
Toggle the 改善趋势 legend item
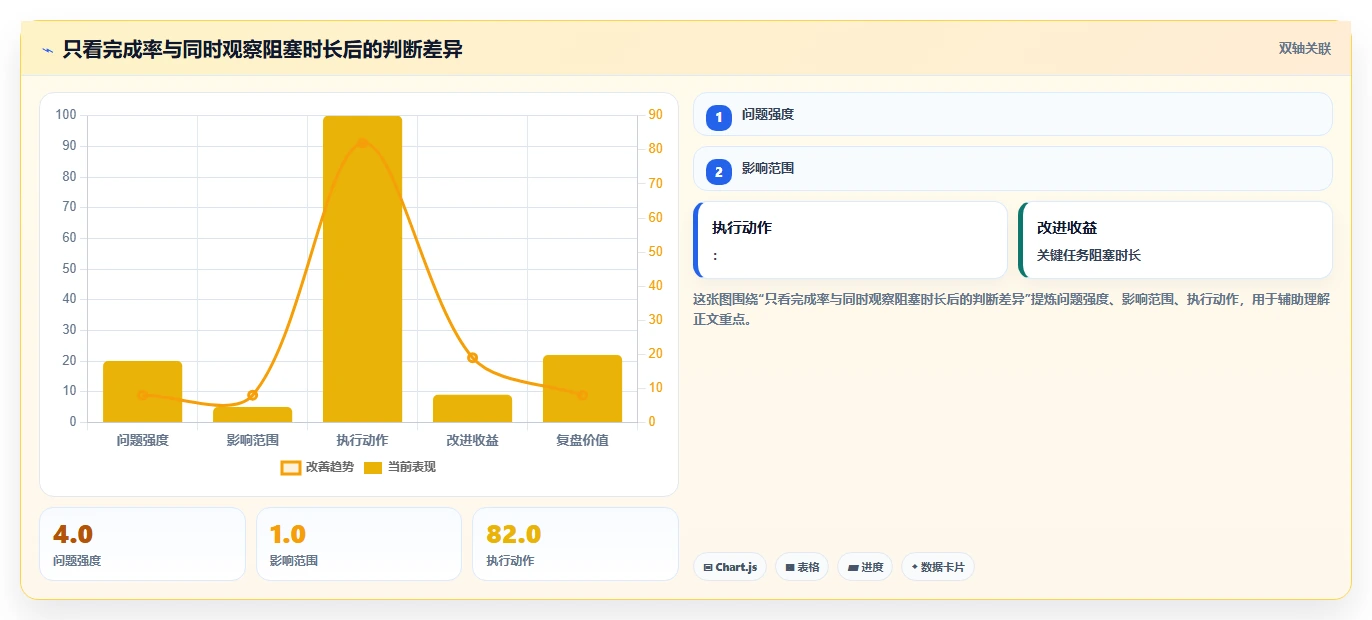pos(317,467)
